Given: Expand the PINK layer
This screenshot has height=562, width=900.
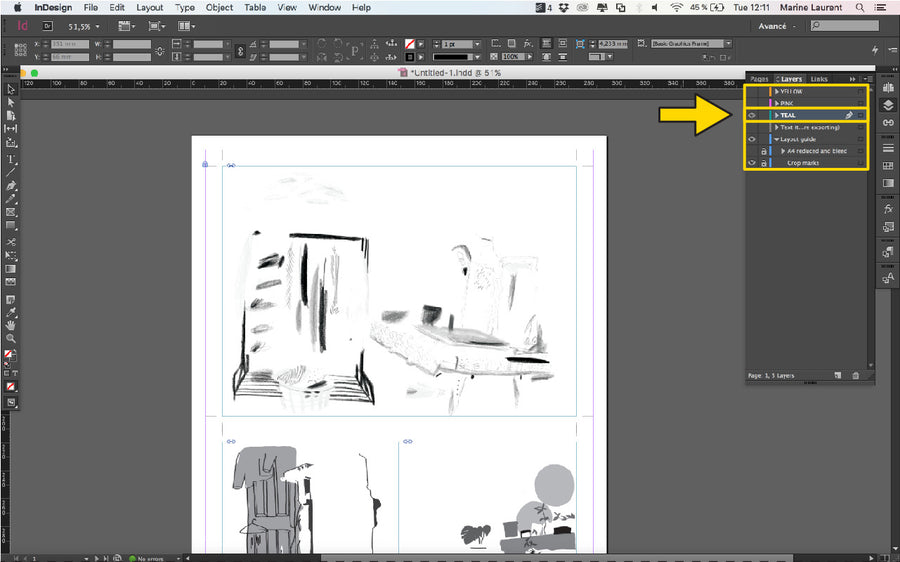Looking at the screenshot, I should [777, 103].
